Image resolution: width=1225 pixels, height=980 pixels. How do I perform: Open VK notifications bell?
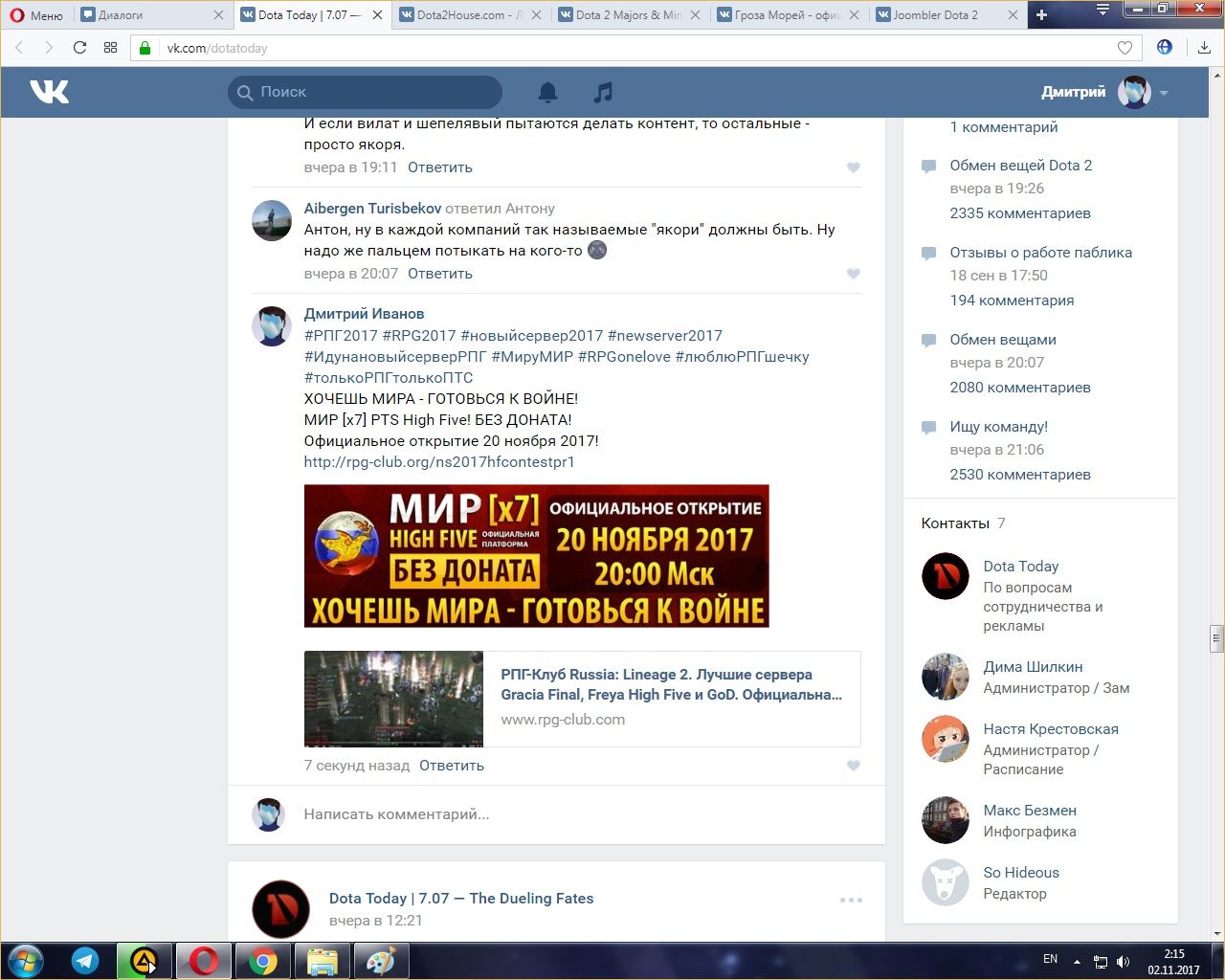(547, 92)
